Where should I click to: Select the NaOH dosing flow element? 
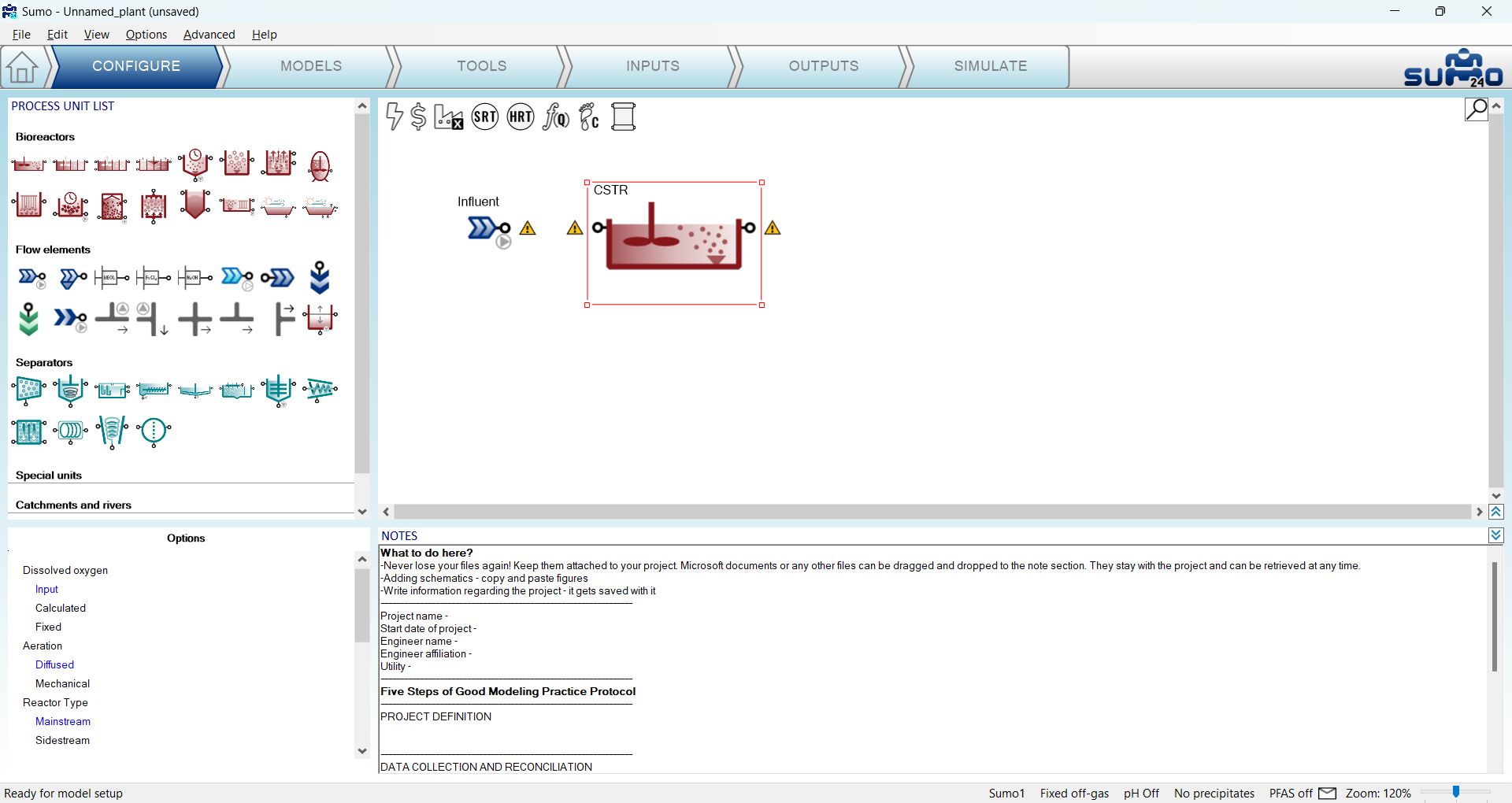pyautogui.click(x=195, y=277)
